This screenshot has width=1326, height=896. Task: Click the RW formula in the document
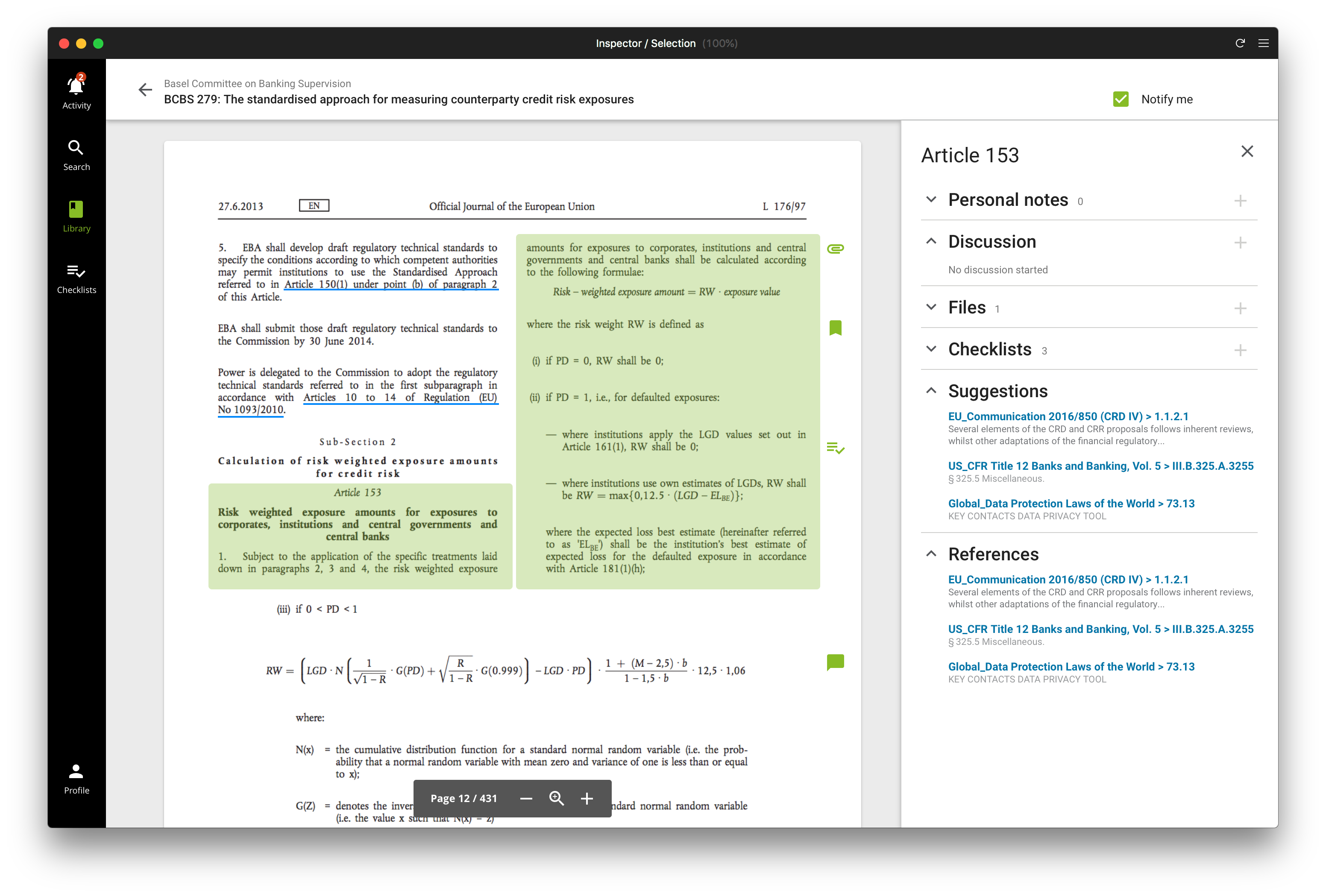[505, 671]
